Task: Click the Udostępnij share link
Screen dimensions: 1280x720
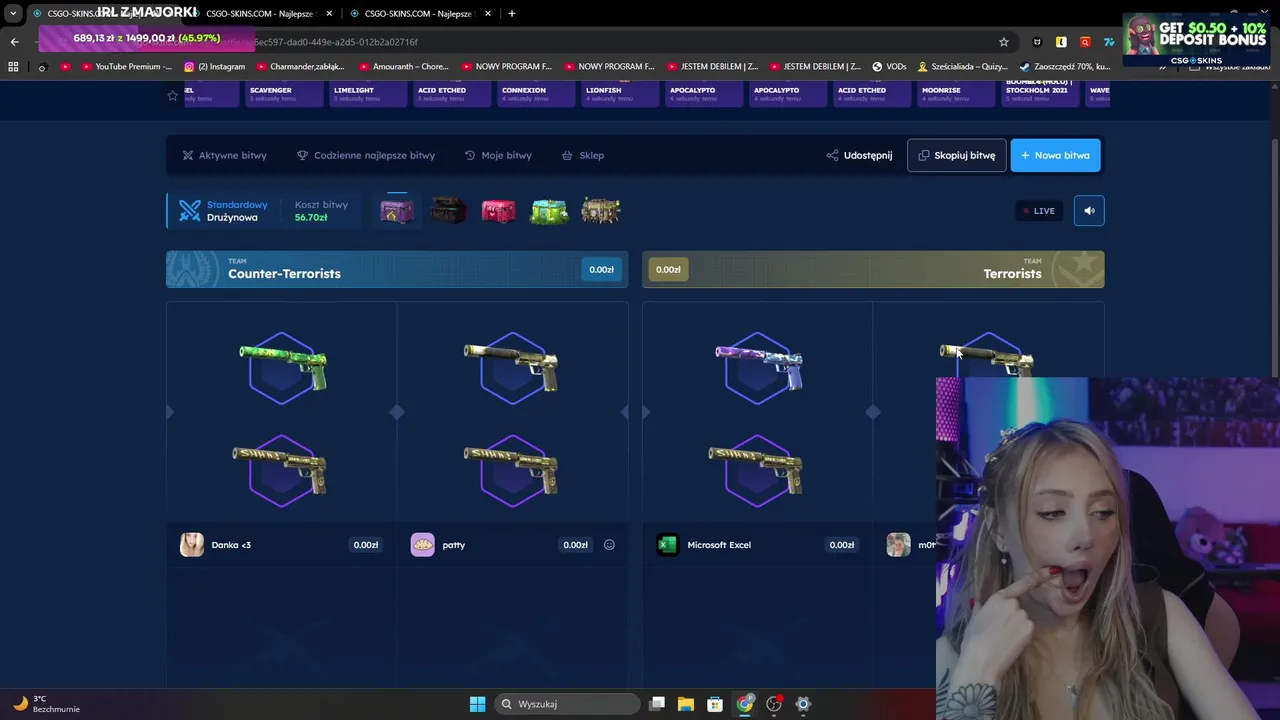Action: [859, 155]
